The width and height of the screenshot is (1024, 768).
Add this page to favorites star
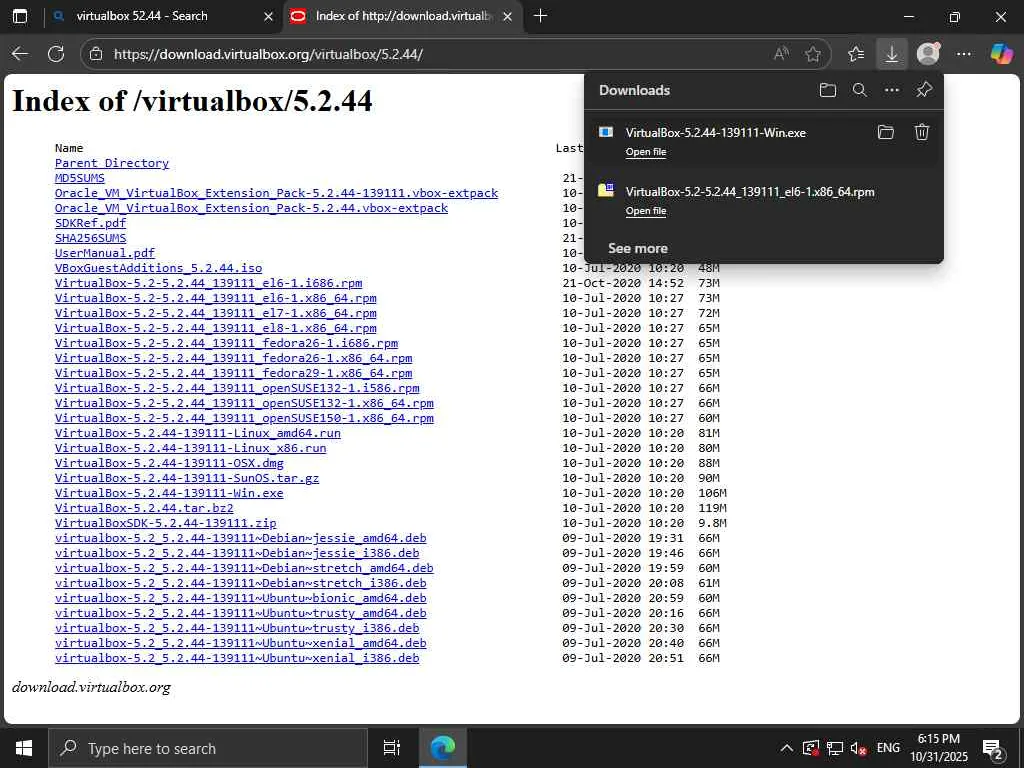click(x=813, y=54)
